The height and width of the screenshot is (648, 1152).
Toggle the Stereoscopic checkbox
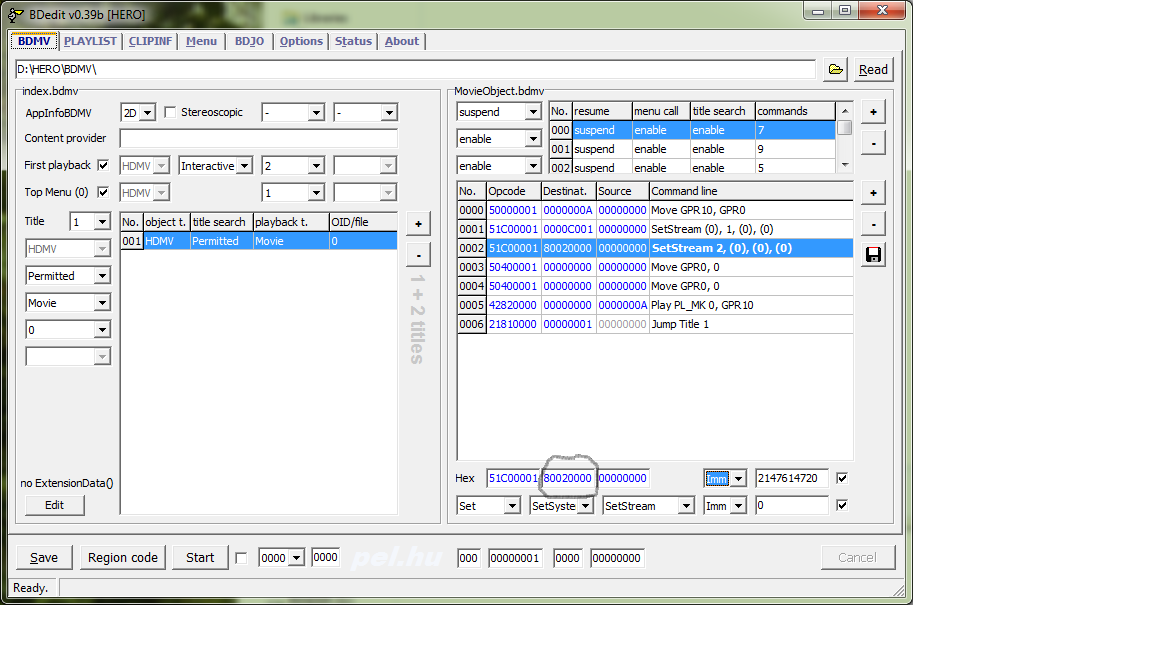[170, 112]
